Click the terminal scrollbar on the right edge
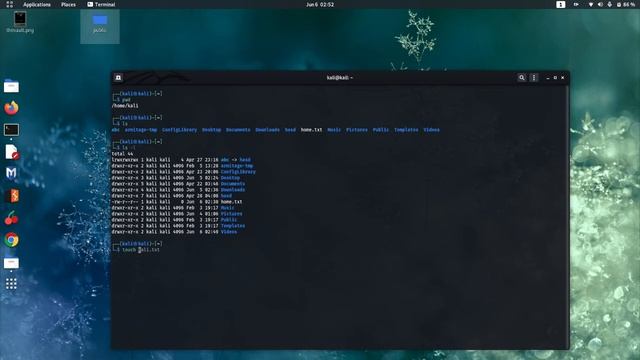This screenshot has width=640, height=360. [567, 216]
